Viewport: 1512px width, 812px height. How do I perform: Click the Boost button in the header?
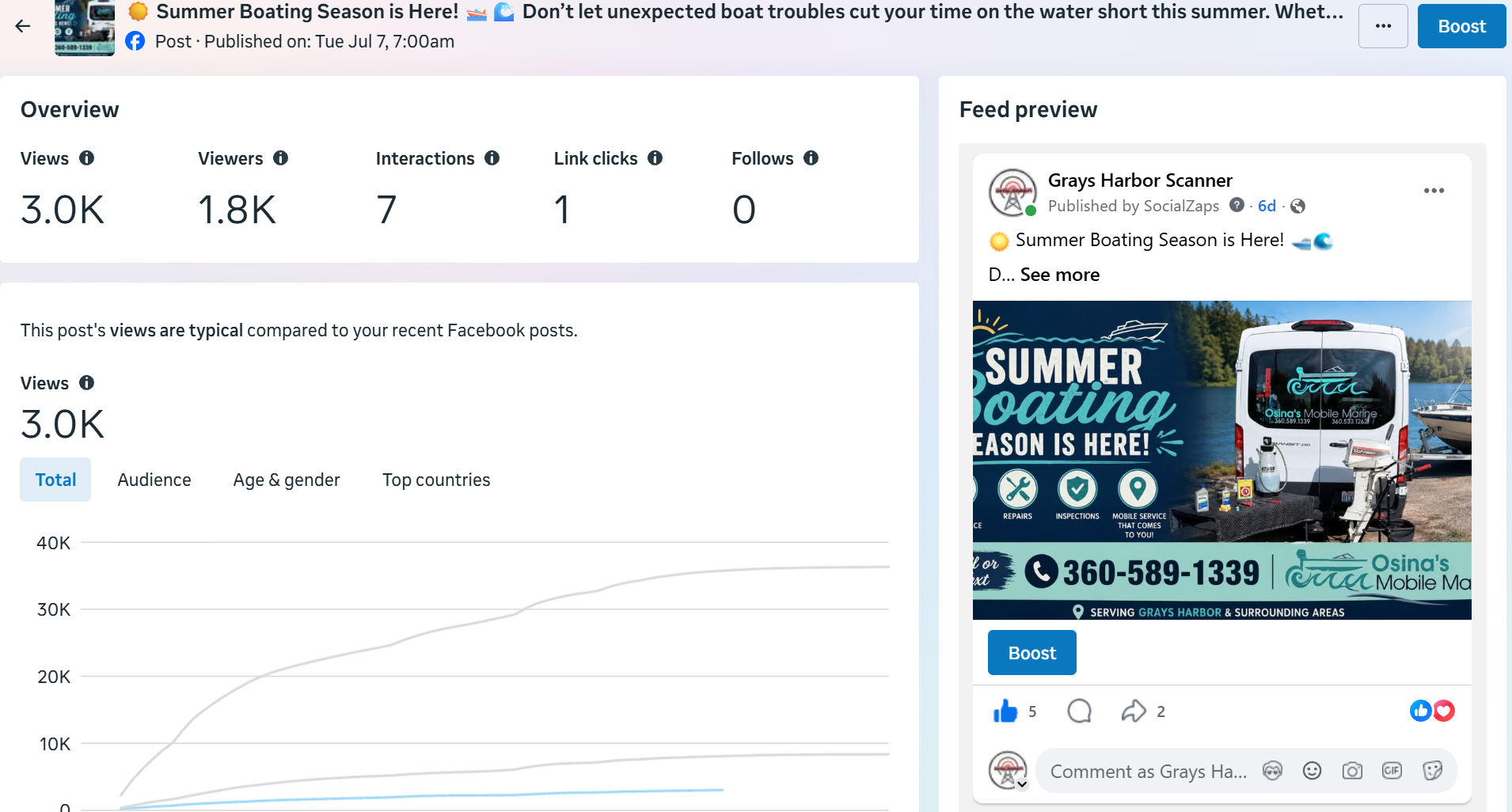click(x=1461, y=26)
